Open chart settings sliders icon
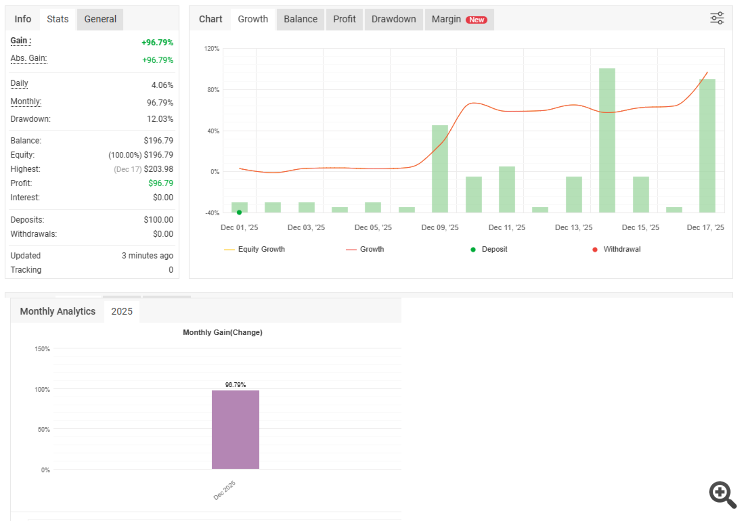Viewport: 750px width, 521px height. coord(717,18)
